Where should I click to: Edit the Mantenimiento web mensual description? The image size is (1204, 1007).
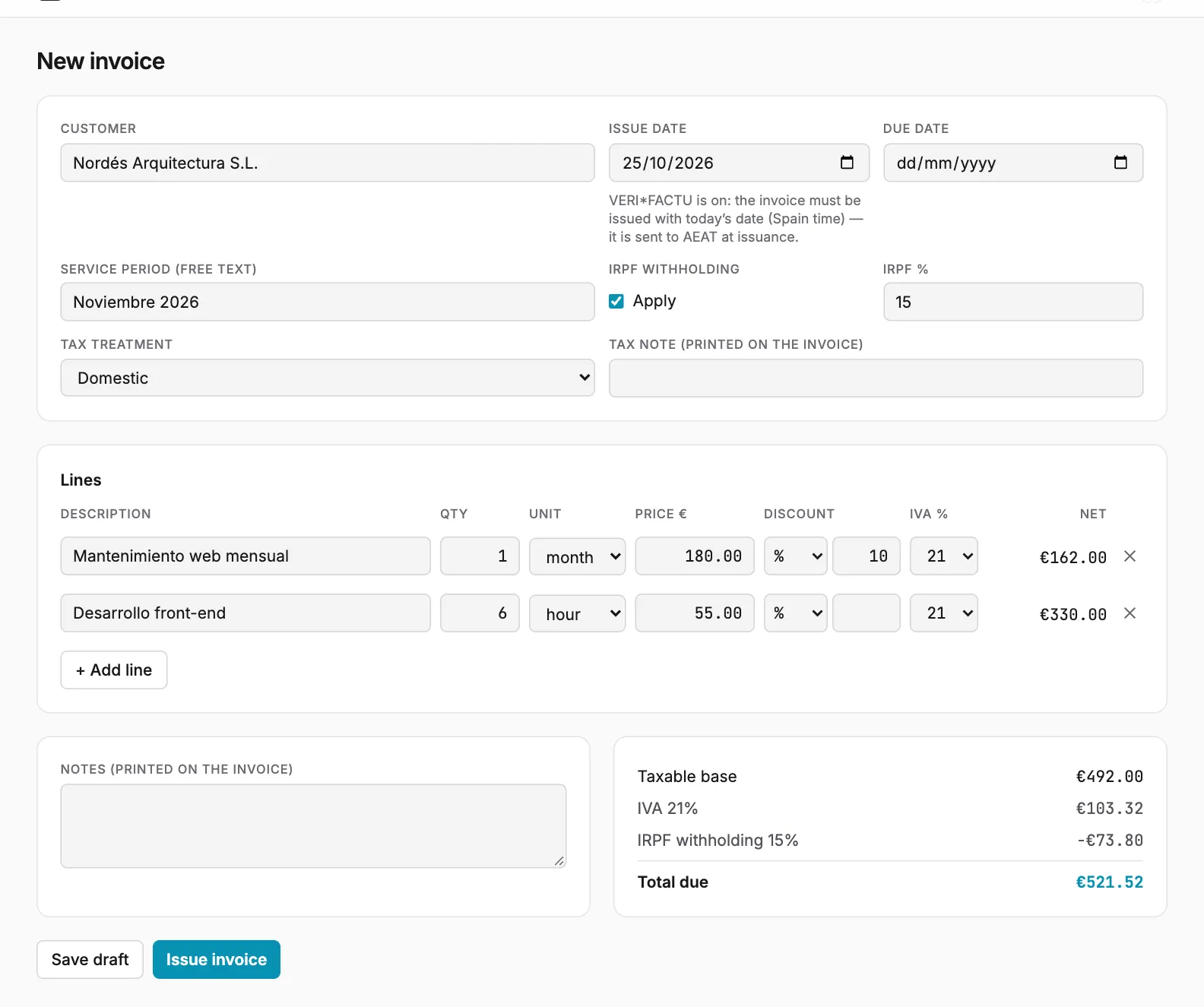pyautogui.click(x=246, y=556)
